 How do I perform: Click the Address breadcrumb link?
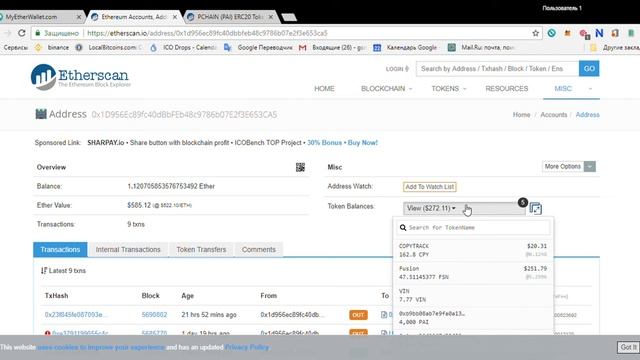pos(587,115)
